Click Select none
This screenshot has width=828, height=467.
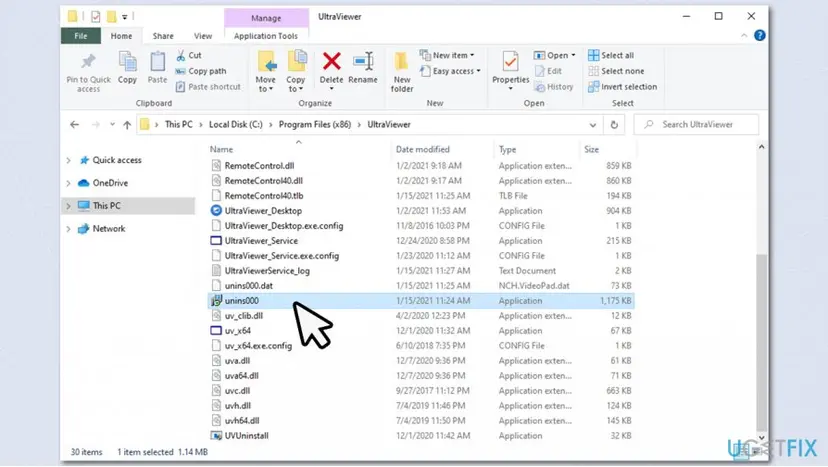pyautogui.click(x=616, y=71)
